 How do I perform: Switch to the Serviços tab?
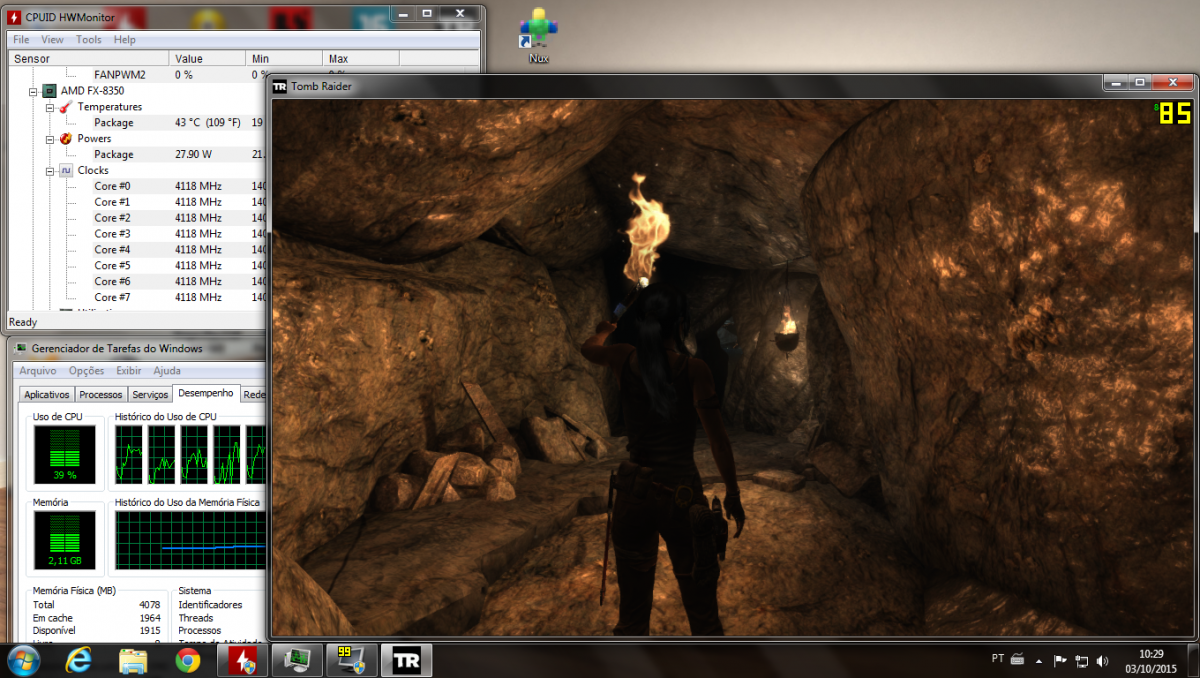[x=150, y=395]
